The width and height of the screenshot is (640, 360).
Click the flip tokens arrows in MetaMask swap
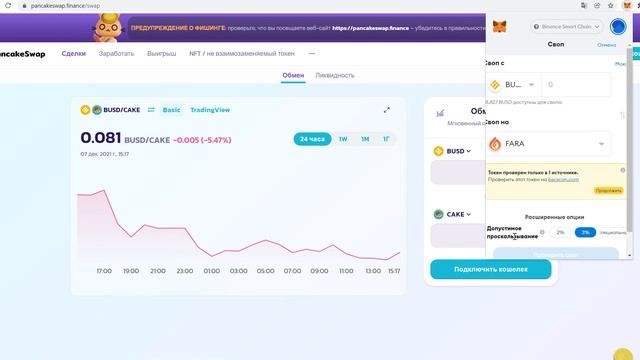[x=622, y=116]
